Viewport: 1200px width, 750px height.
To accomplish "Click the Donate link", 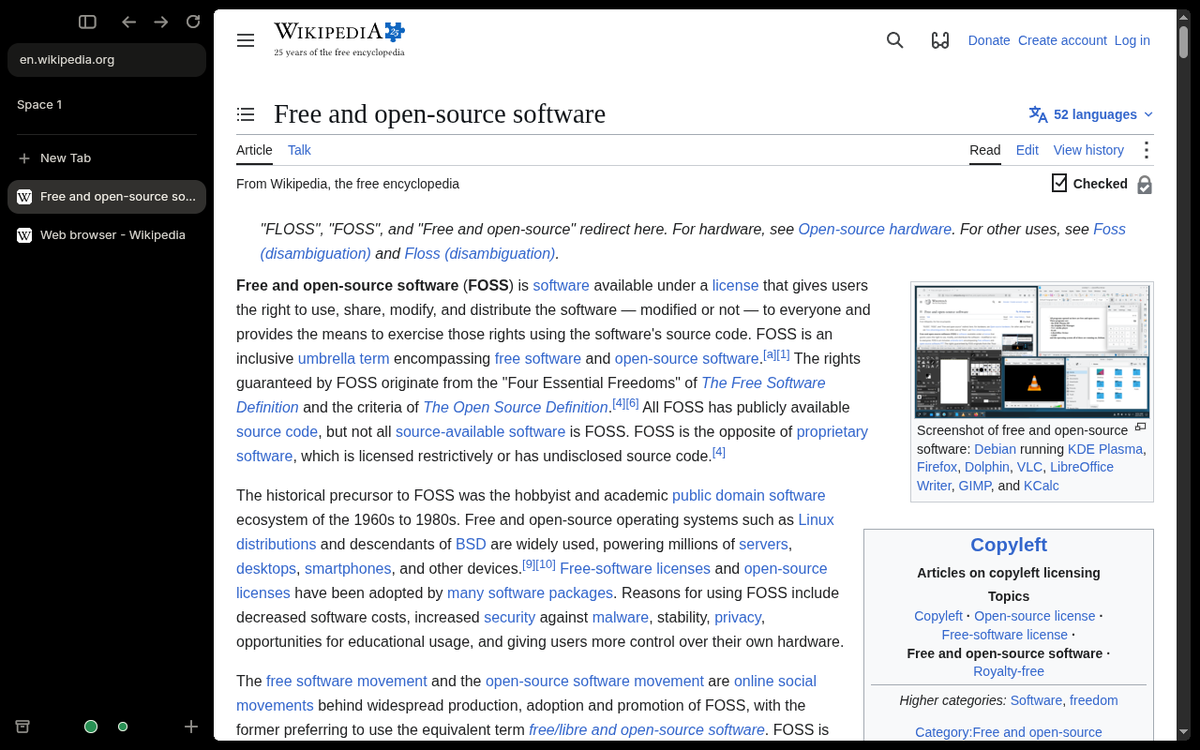I will pos(989,40).
